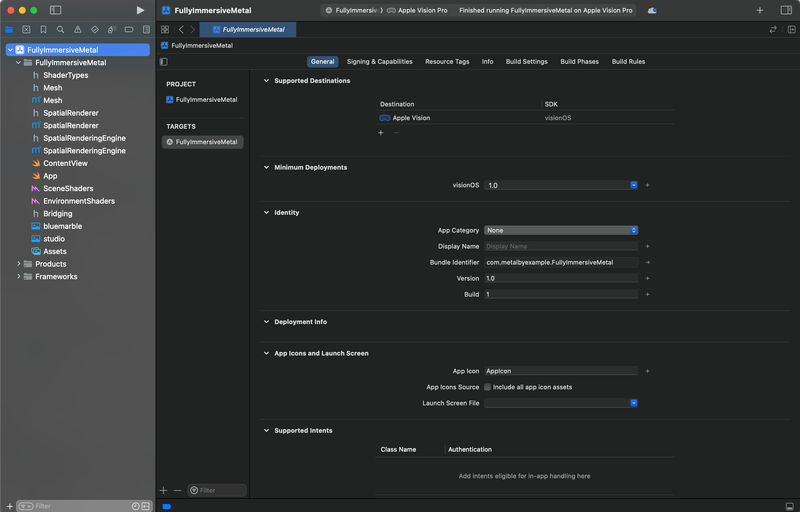Collapse App Icons and Launch Screen section
This screenshot has height=512, width=800.
coord(266,353)
